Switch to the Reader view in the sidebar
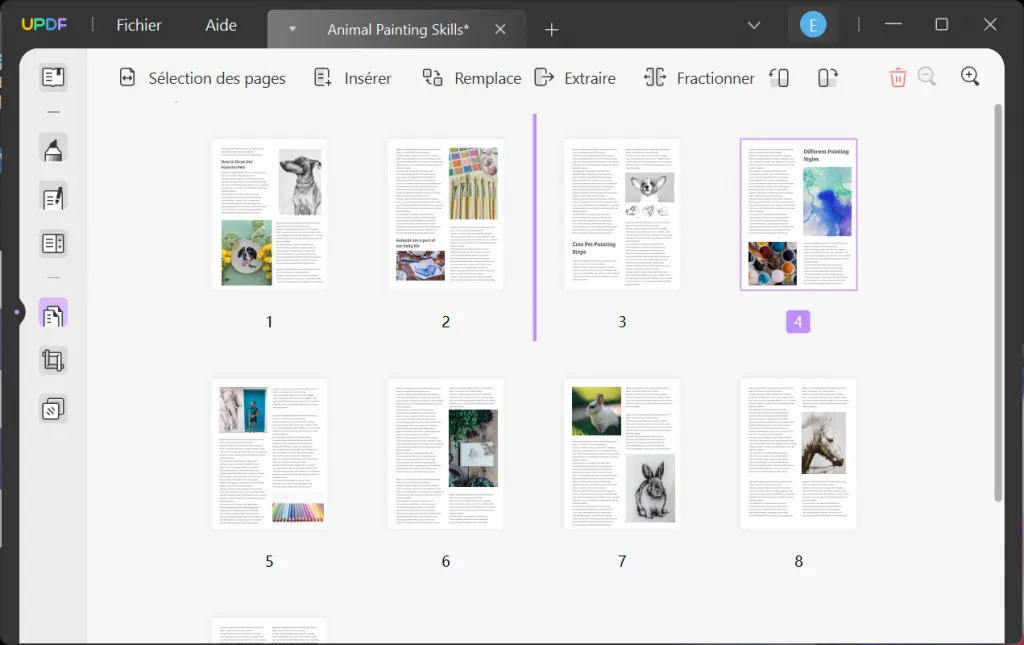 coord(53,76)
